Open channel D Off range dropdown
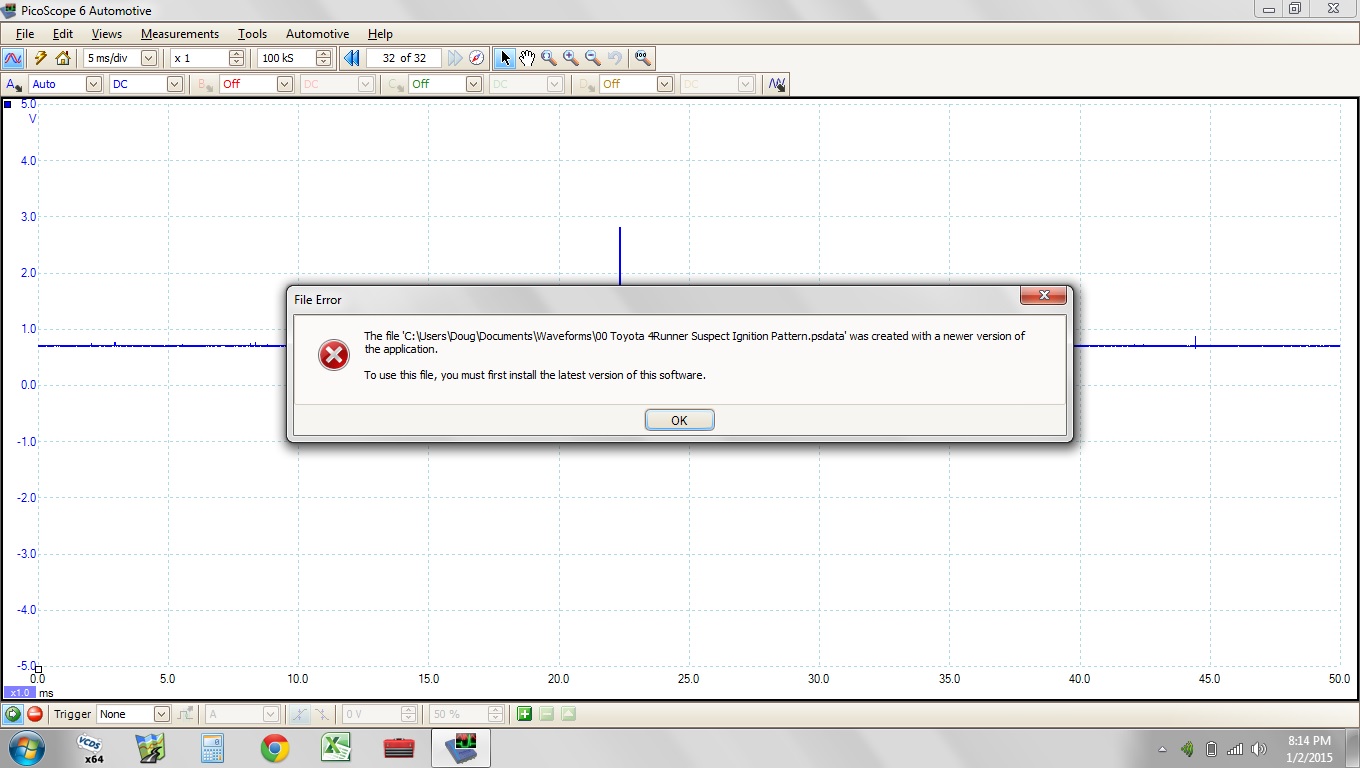This screenshot has height=768, width=1360. [664, 84]
